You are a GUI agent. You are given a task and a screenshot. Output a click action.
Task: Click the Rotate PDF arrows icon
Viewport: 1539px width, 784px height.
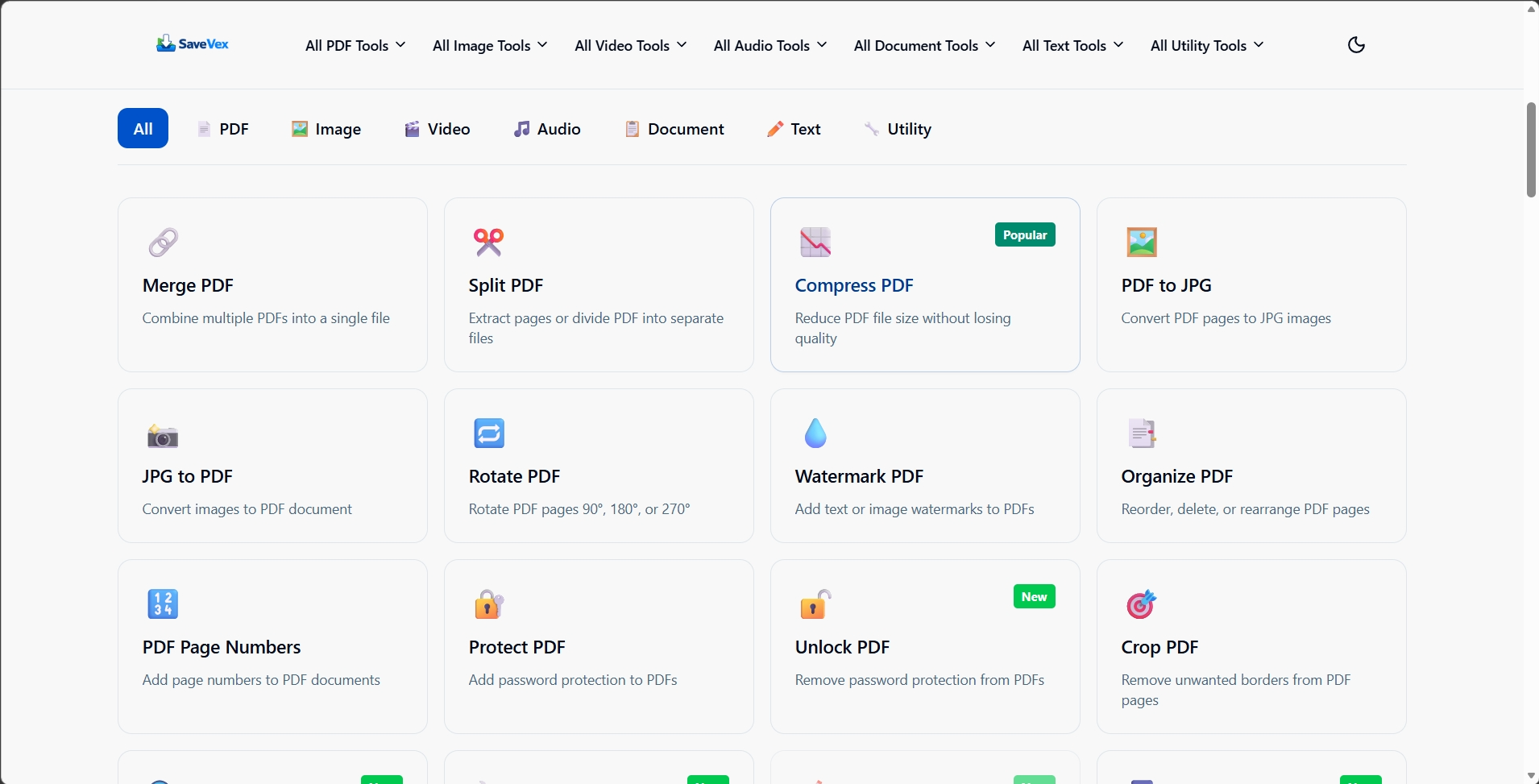pos(489,433)
